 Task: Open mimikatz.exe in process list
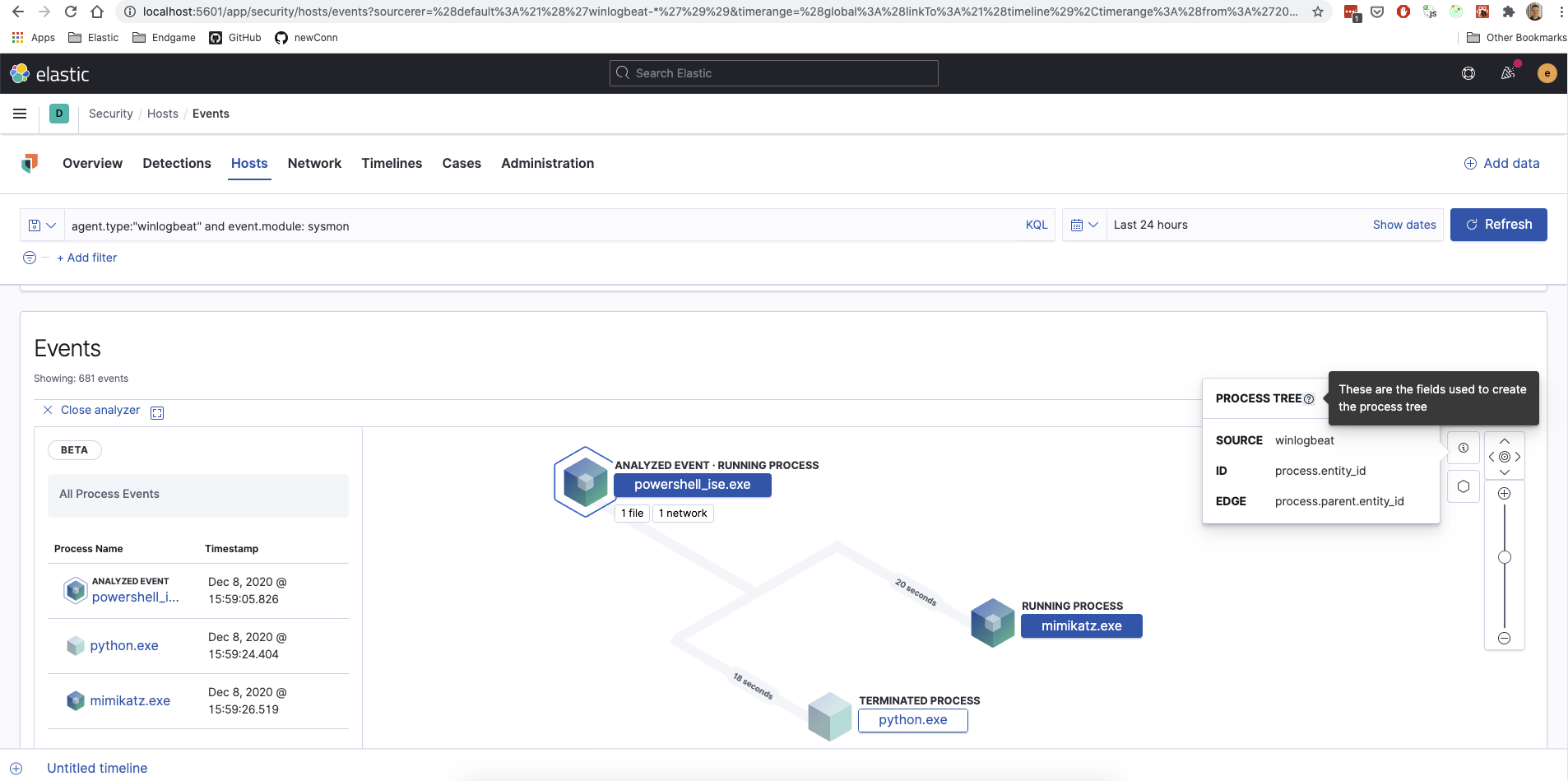130,701
